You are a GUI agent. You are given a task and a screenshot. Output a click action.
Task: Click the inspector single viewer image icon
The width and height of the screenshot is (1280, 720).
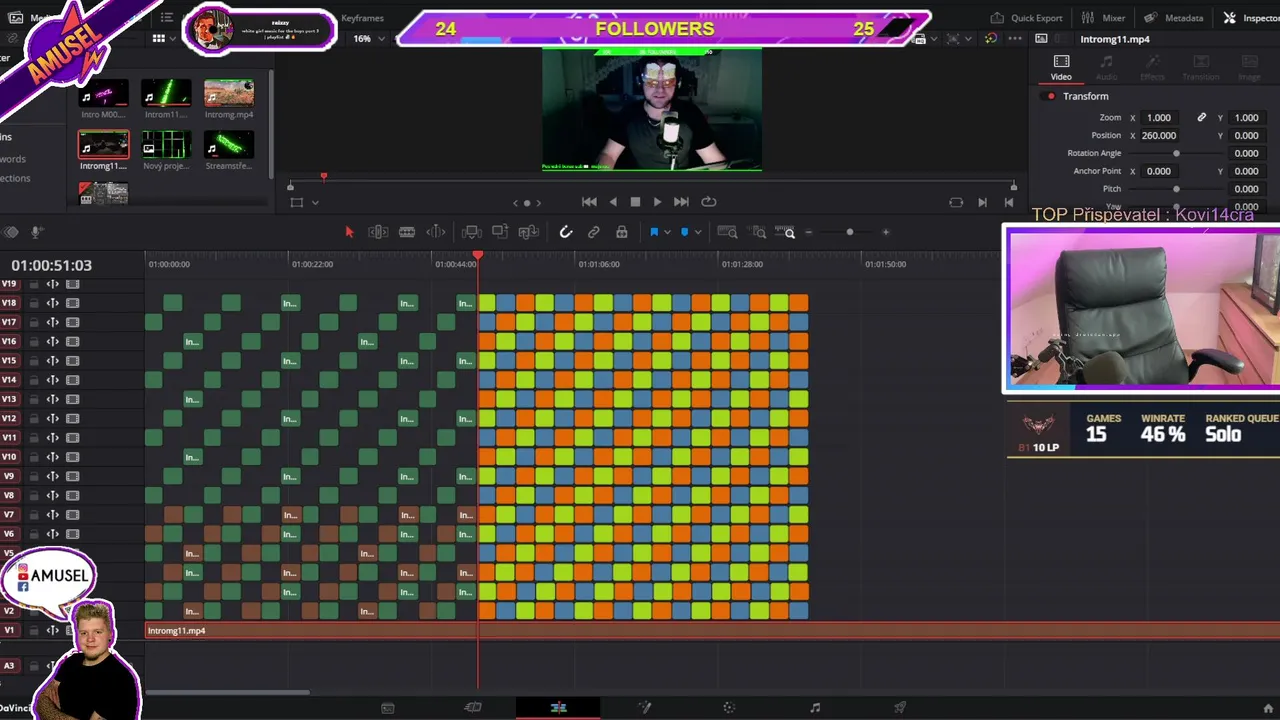pyautogui.click(x=1041, y=38)
